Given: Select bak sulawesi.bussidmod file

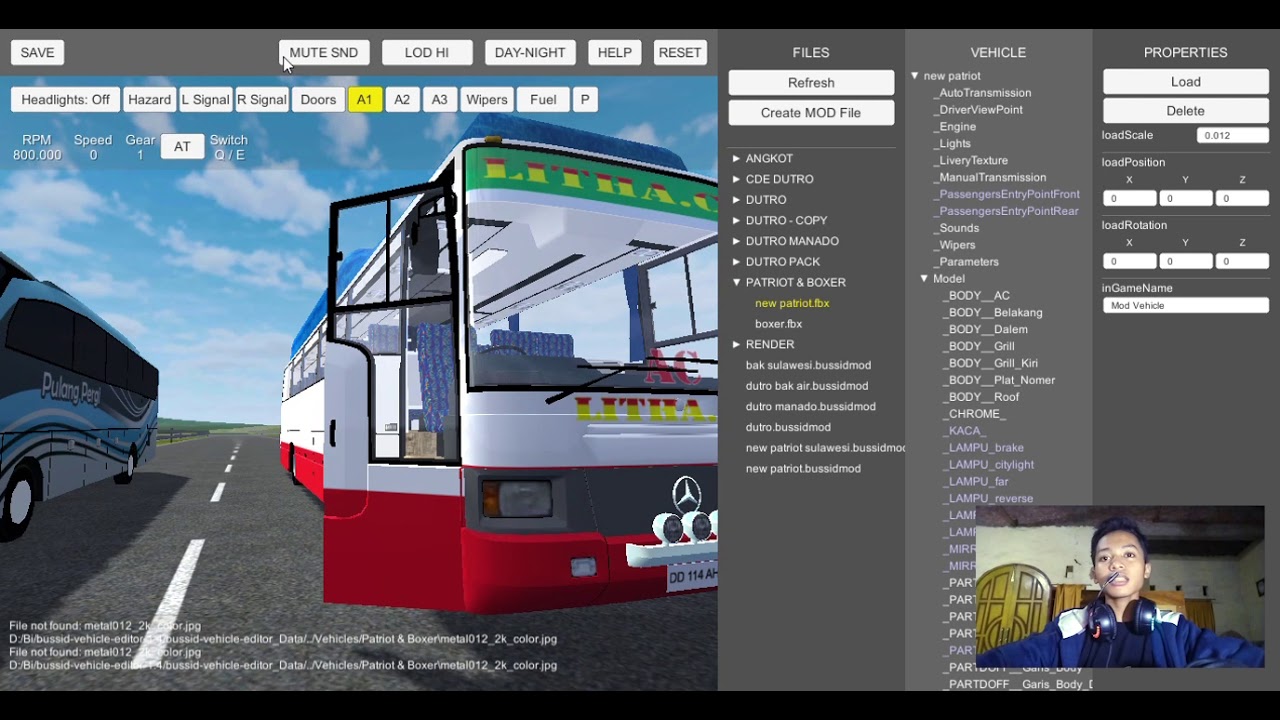Looking at the screenshot, I should click(808, 365).
